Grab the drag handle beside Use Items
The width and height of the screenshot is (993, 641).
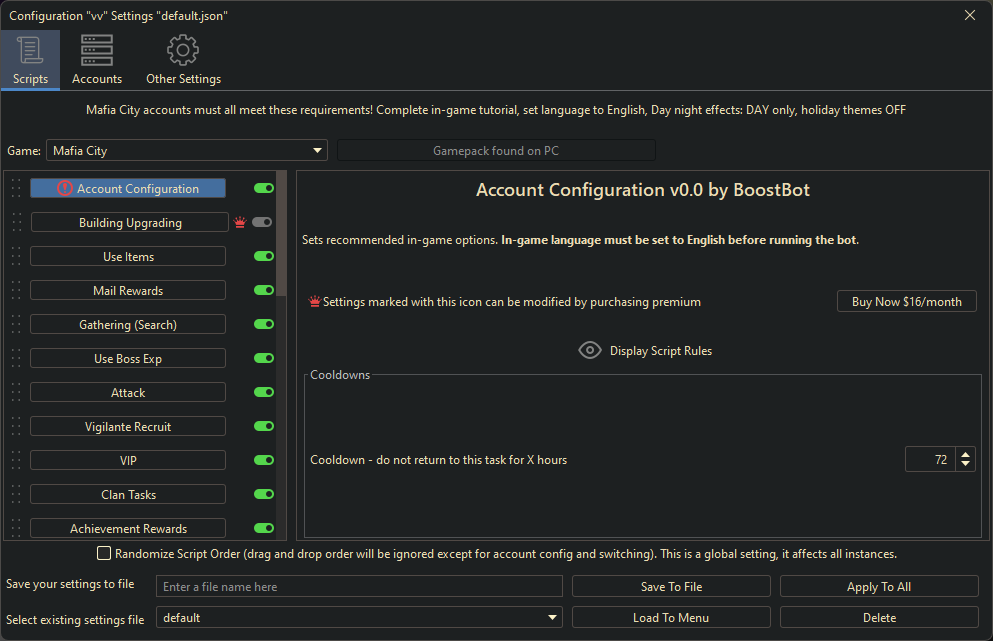tap(15, 257)
